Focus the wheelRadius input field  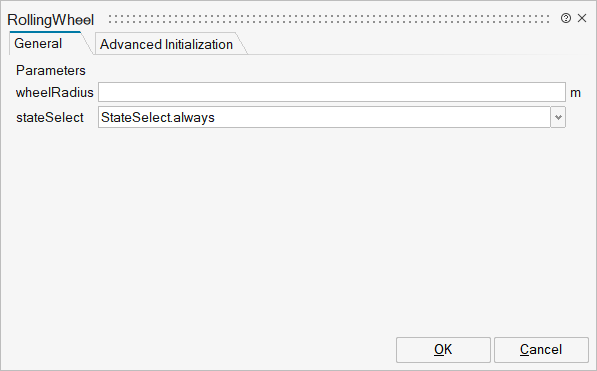click(332, 92)
